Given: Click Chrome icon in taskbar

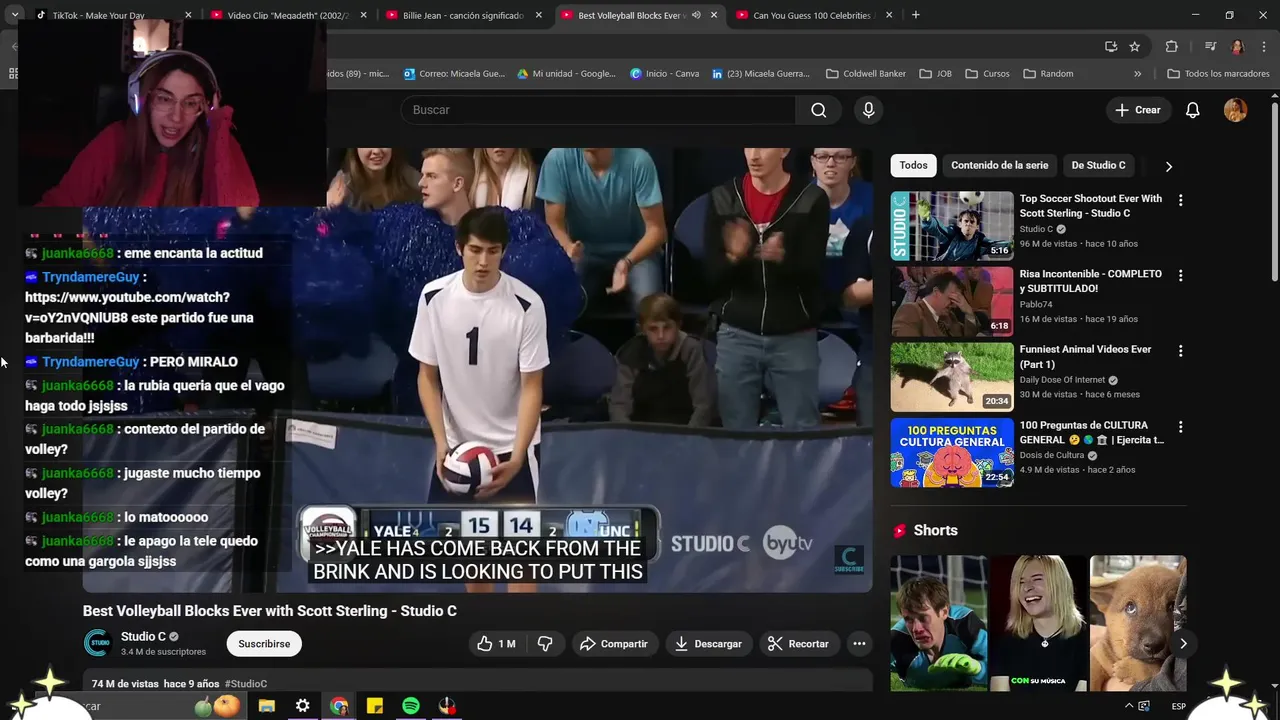Looking at the screenshot, I should click(x=339, y=706).
